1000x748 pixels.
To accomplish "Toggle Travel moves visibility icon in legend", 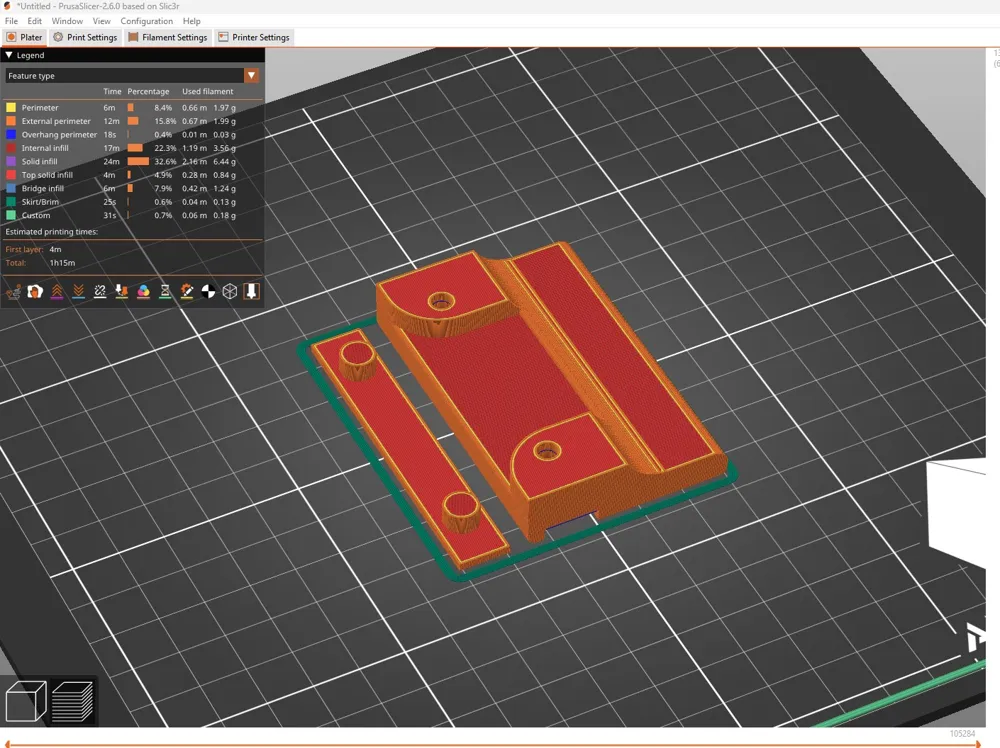I will click(13, 291).
